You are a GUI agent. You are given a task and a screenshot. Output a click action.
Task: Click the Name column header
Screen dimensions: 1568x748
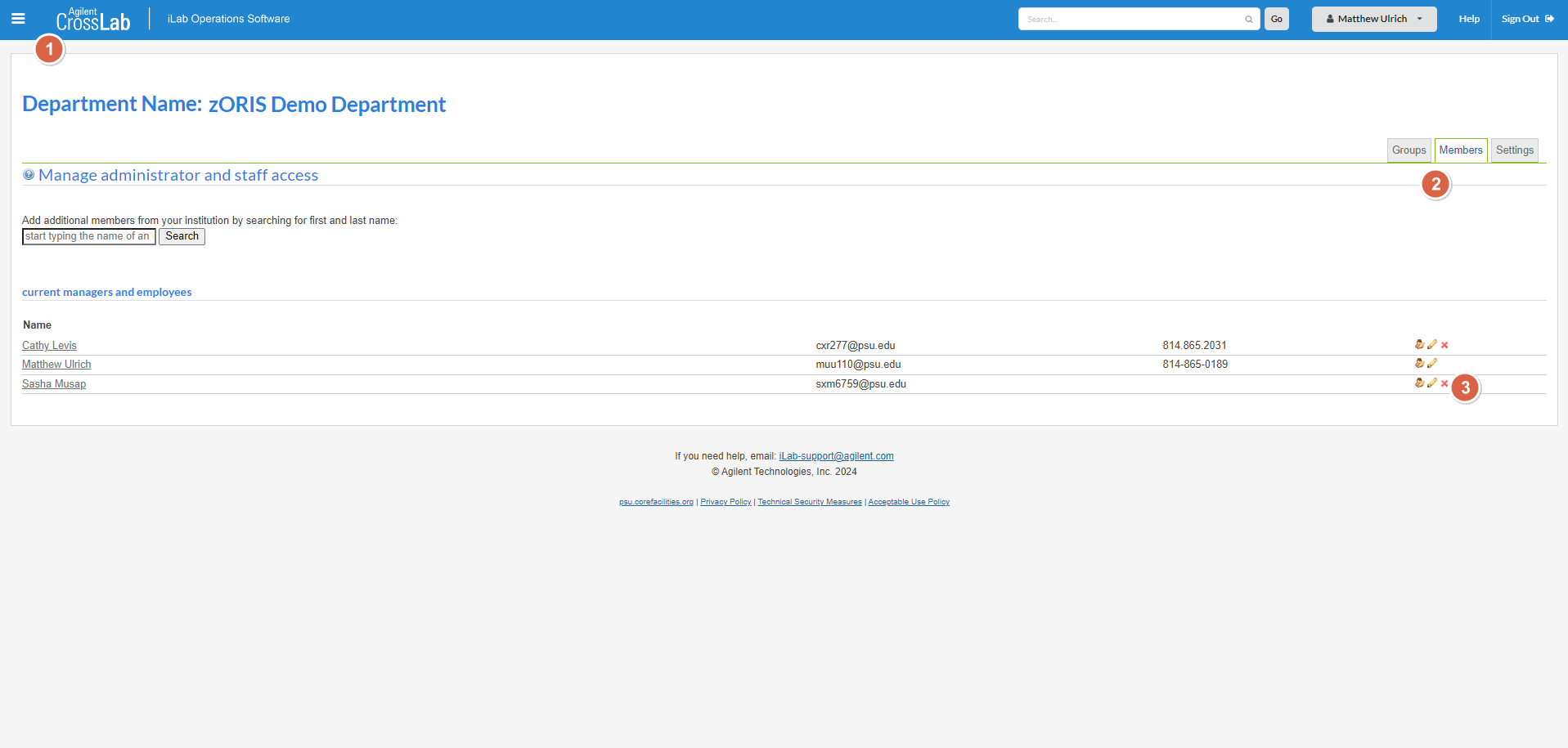pyautogui.click(x=37, y=325)
